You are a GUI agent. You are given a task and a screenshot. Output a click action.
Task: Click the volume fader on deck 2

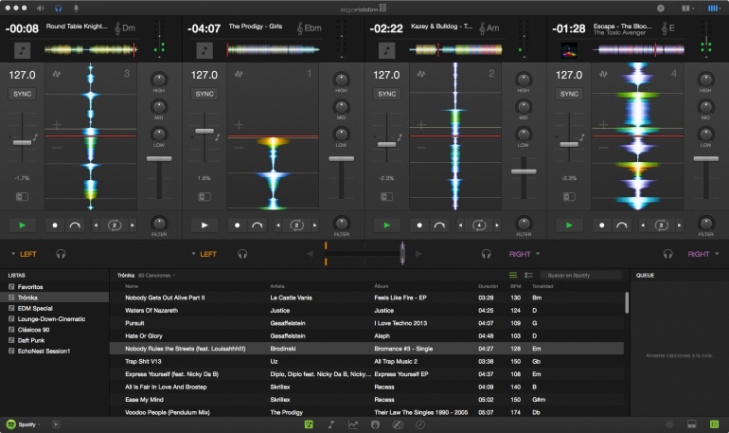point(524,171)
